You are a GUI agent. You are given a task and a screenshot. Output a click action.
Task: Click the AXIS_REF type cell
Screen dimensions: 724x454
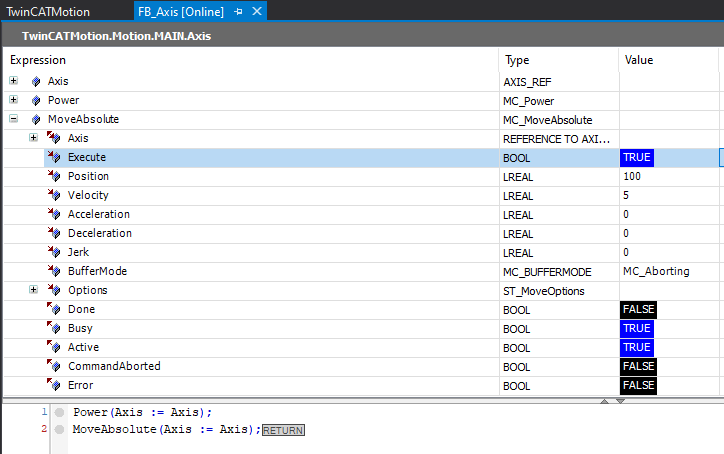click(x=527, y=82)
